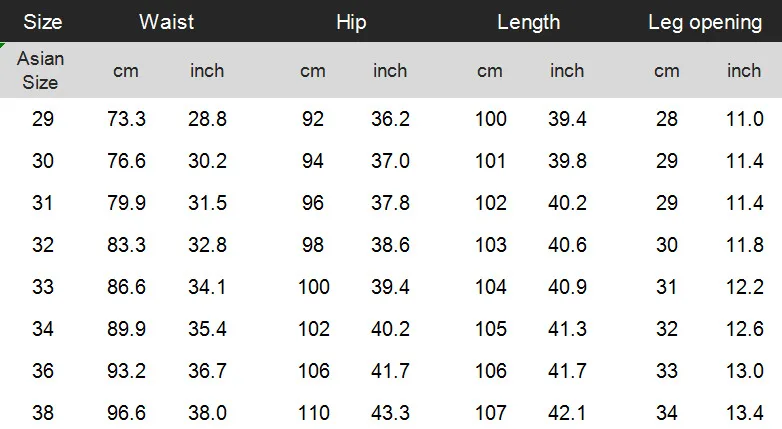Click the Hip column header
Viewport: 782px width, 429px height.
point(351,22)
